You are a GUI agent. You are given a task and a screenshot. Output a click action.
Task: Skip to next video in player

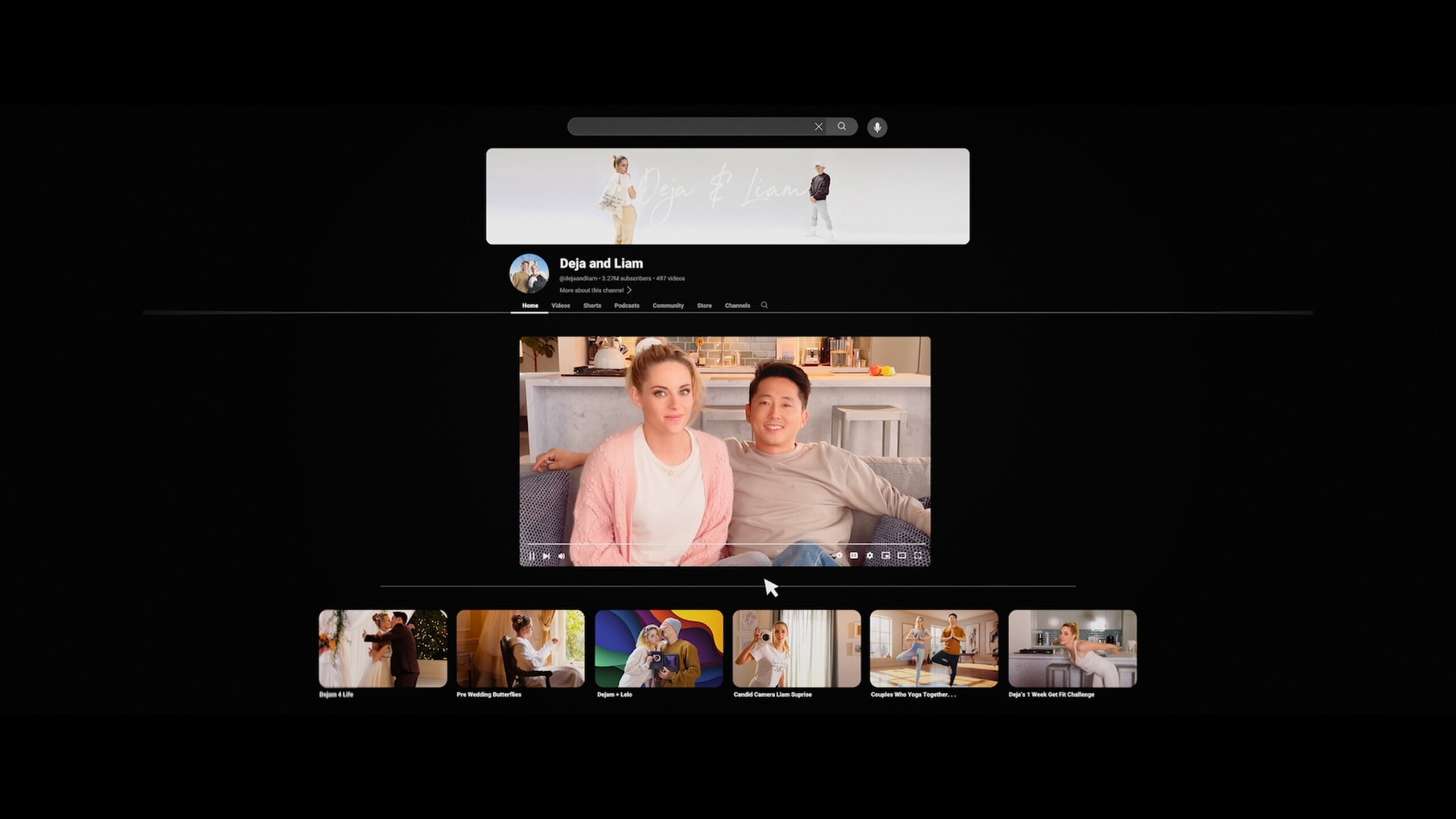546,556
